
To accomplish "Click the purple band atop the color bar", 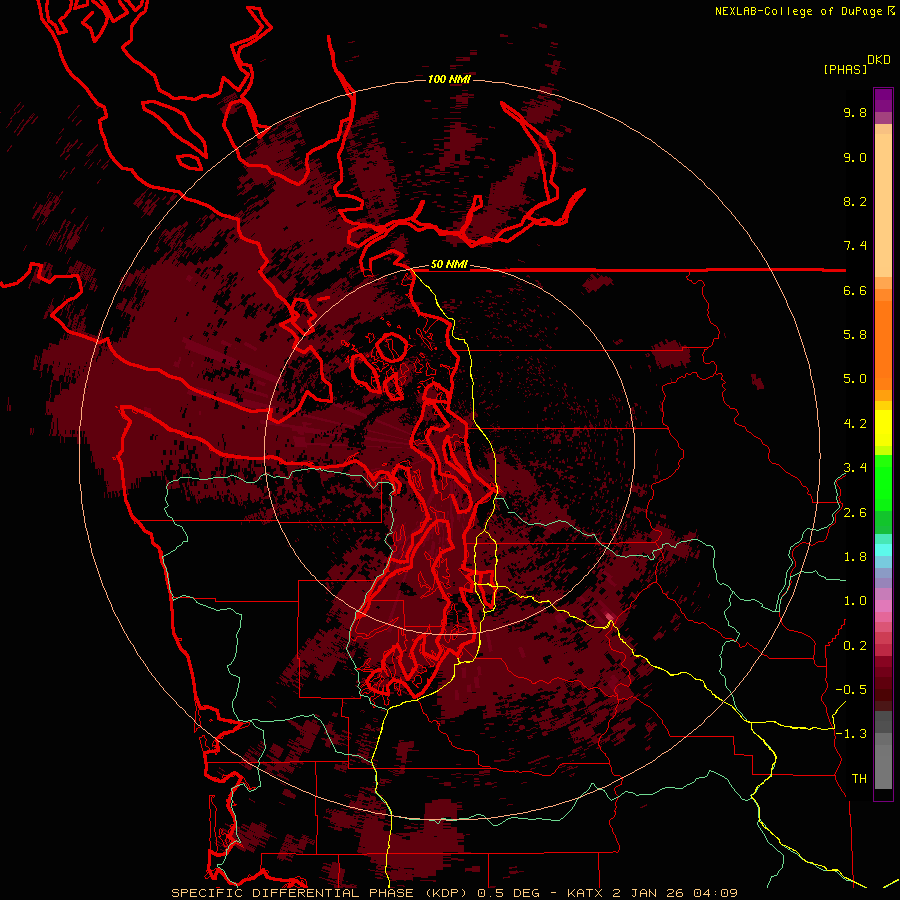I will pos(883,100).
